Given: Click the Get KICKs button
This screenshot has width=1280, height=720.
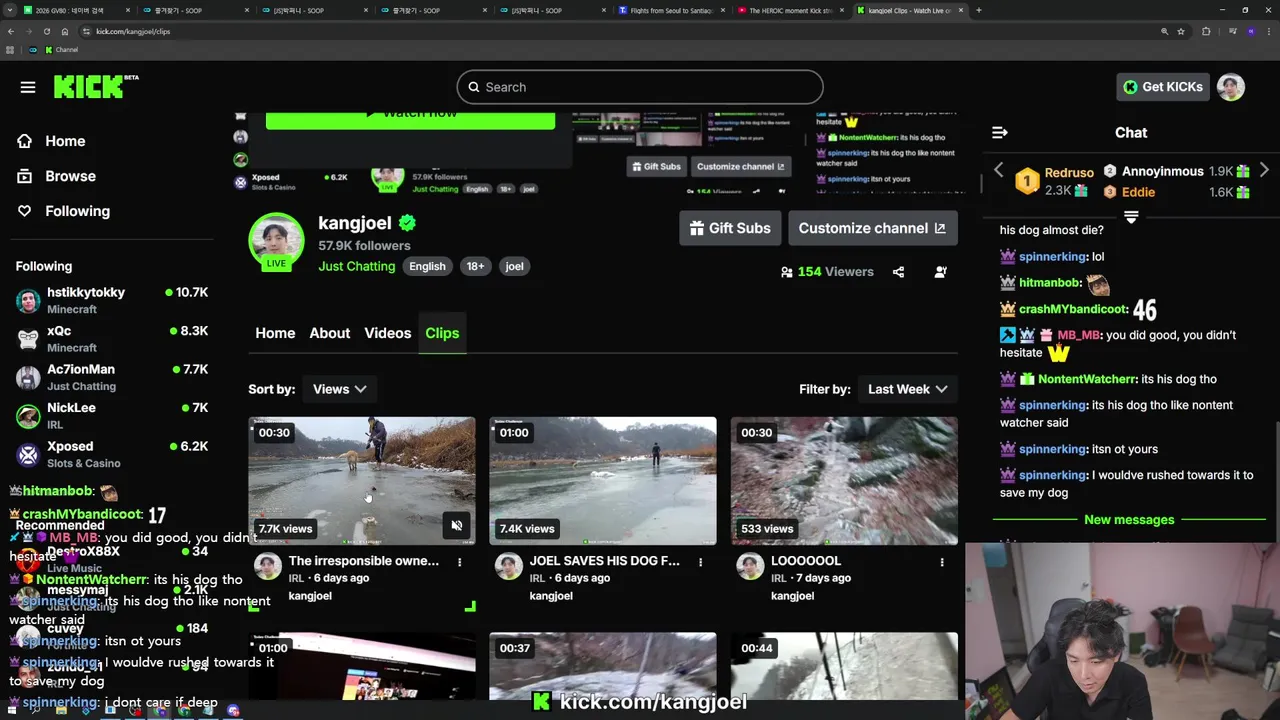Looking at the screenshot, I should click(x=1163, y=87).
